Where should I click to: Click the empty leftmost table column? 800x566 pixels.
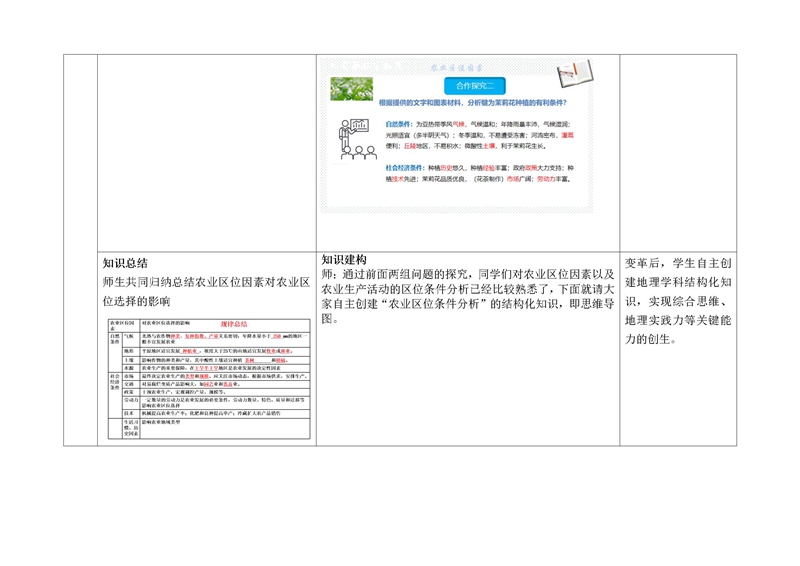tap(79, 250)
